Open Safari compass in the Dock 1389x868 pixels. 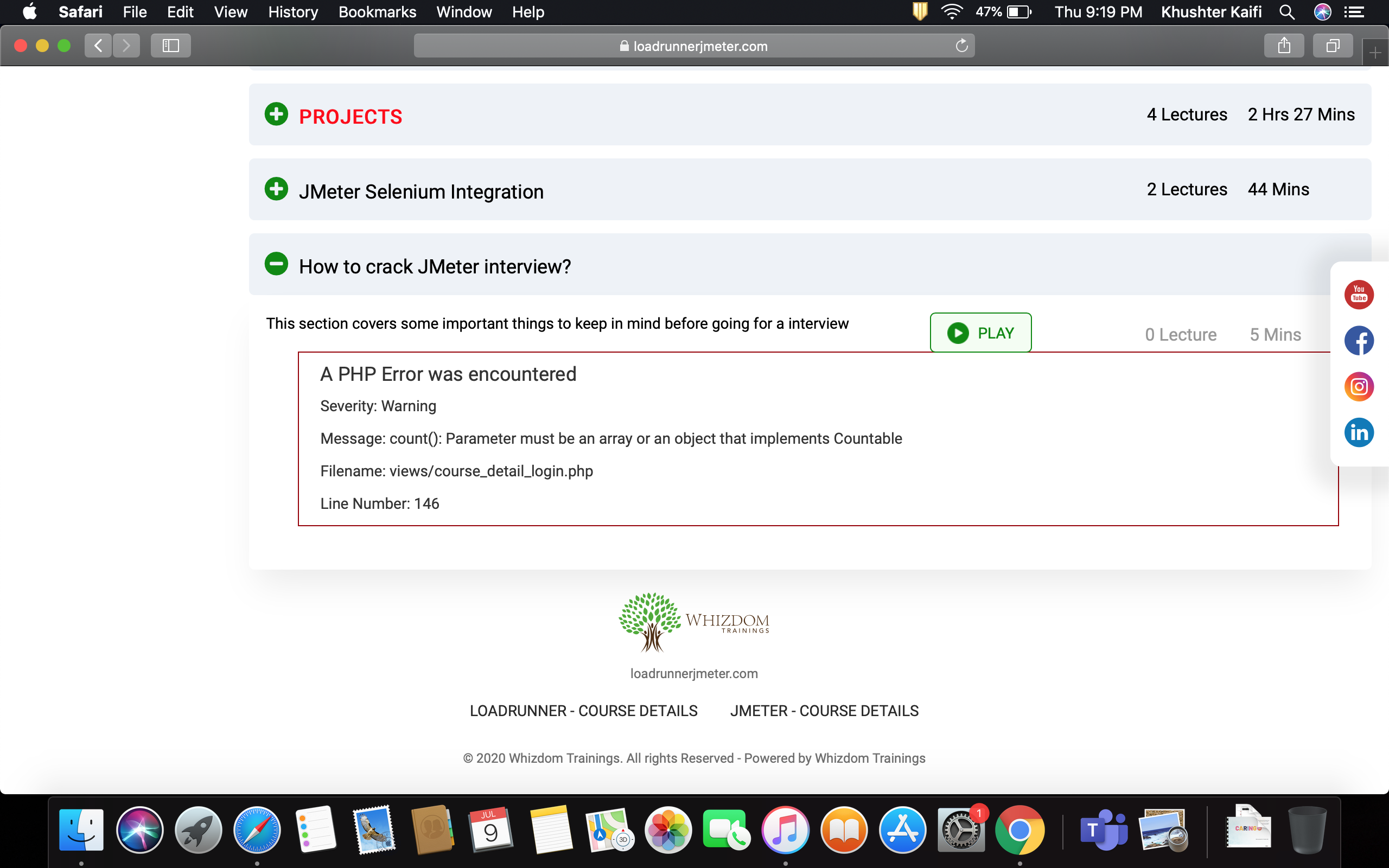(257, 830)
